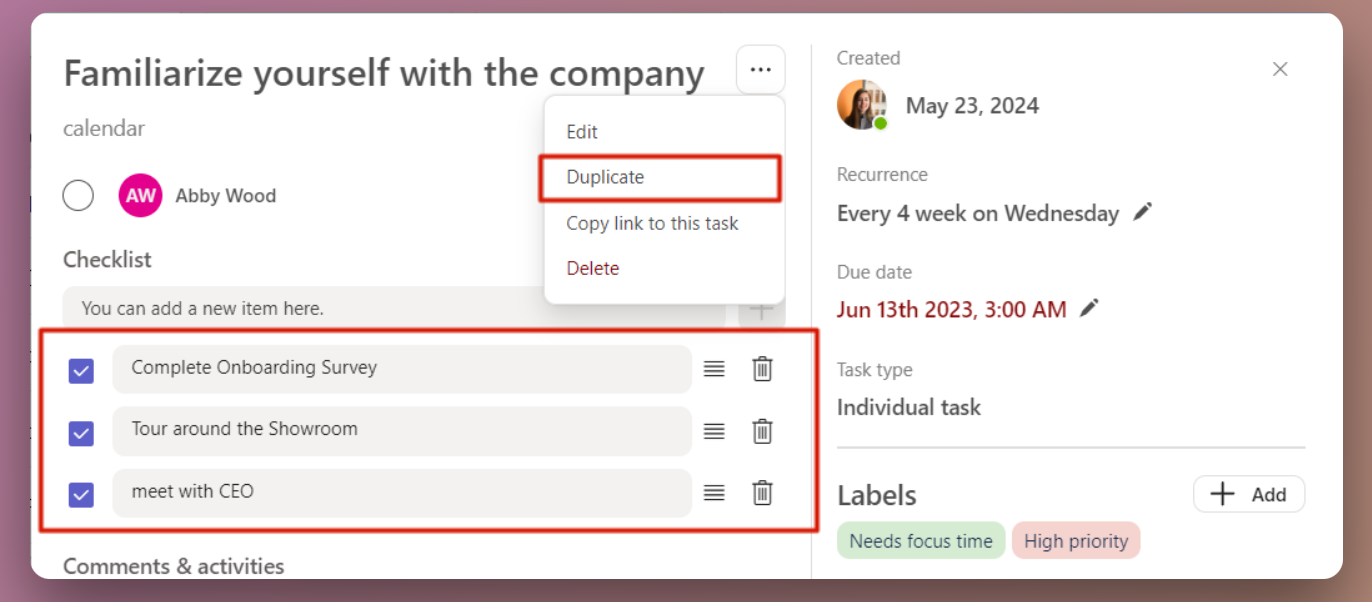Select "Copy link to this task"

[652, 223]
